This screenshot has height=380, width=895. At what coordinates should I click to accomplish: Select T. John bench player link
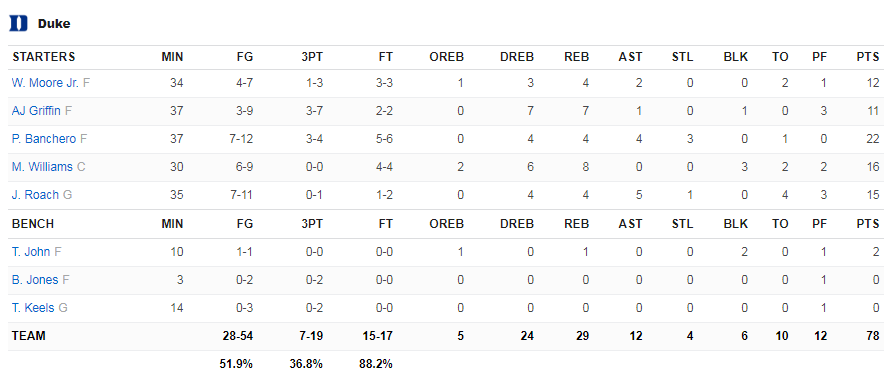pyautogui.click(x=31, y=252)
